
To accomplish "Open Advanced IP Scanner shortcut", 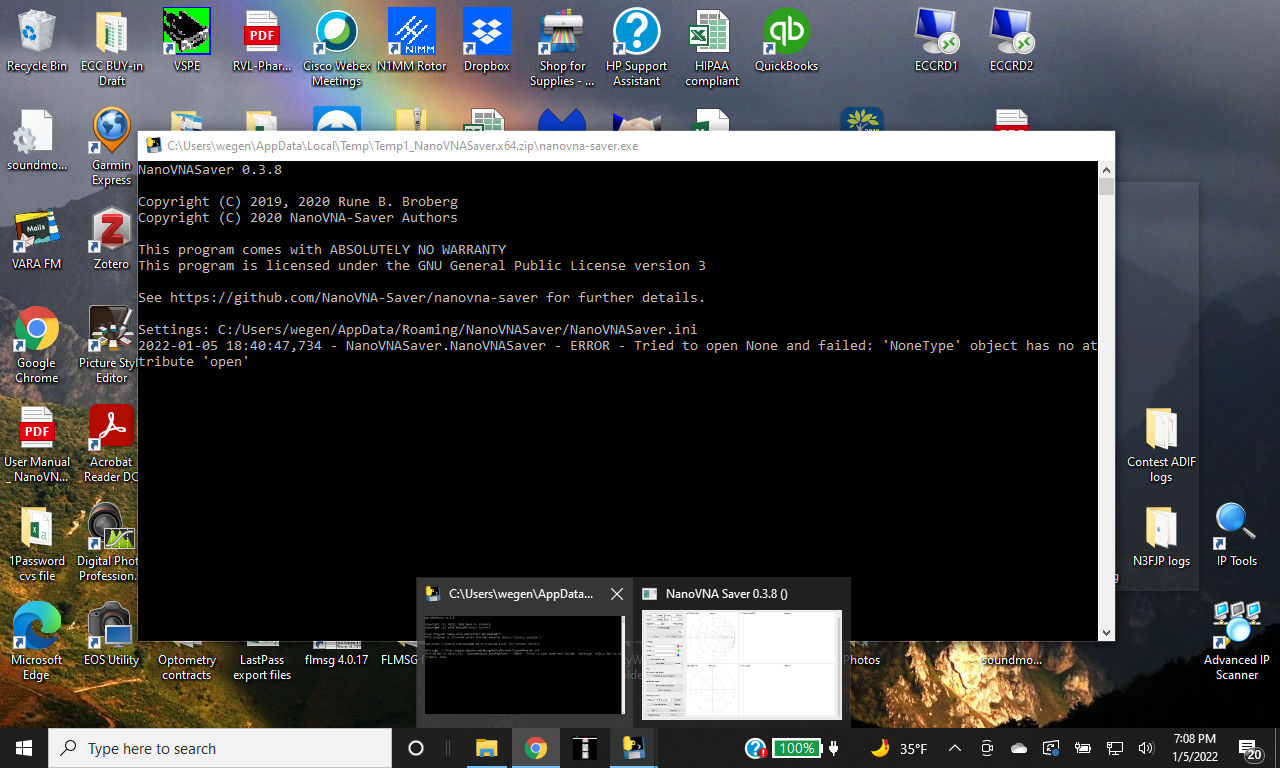I will 1237,642.
